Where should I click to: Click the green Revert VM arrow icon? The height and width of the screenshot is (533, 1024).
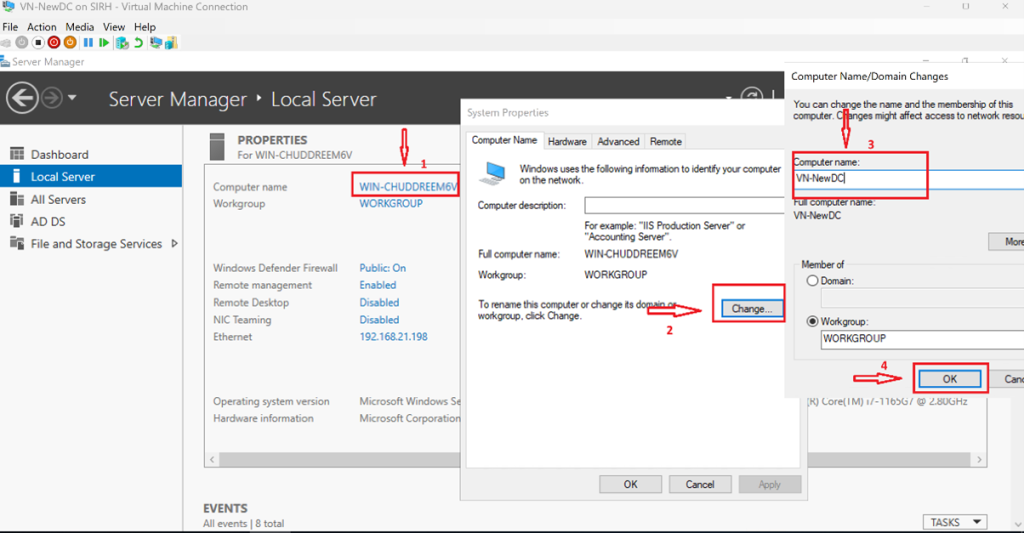pyautogui.click(x=138, y=43)
